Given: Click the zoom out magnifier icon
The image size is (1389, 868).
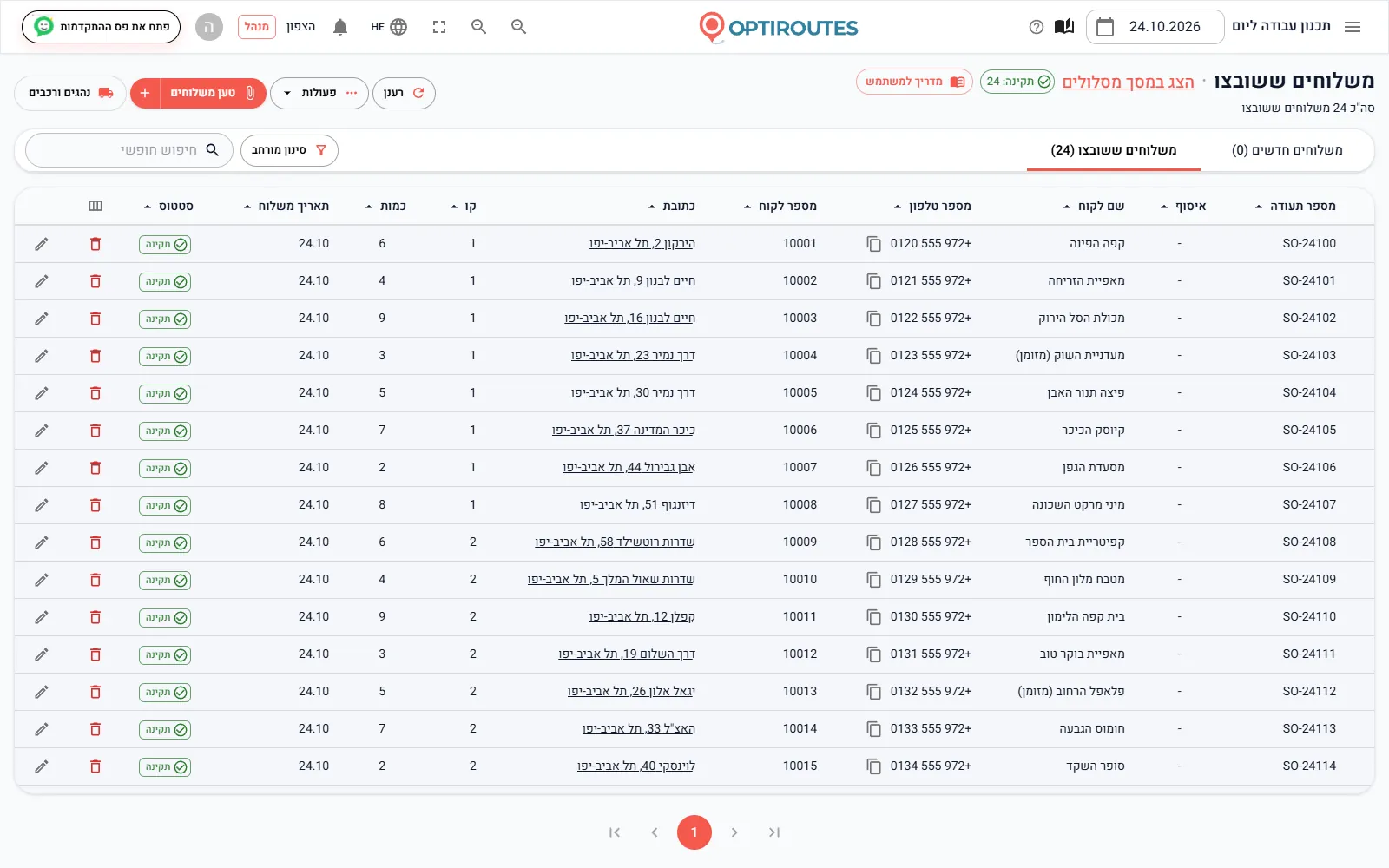Looking at the screenshot, I should (518, 27).
